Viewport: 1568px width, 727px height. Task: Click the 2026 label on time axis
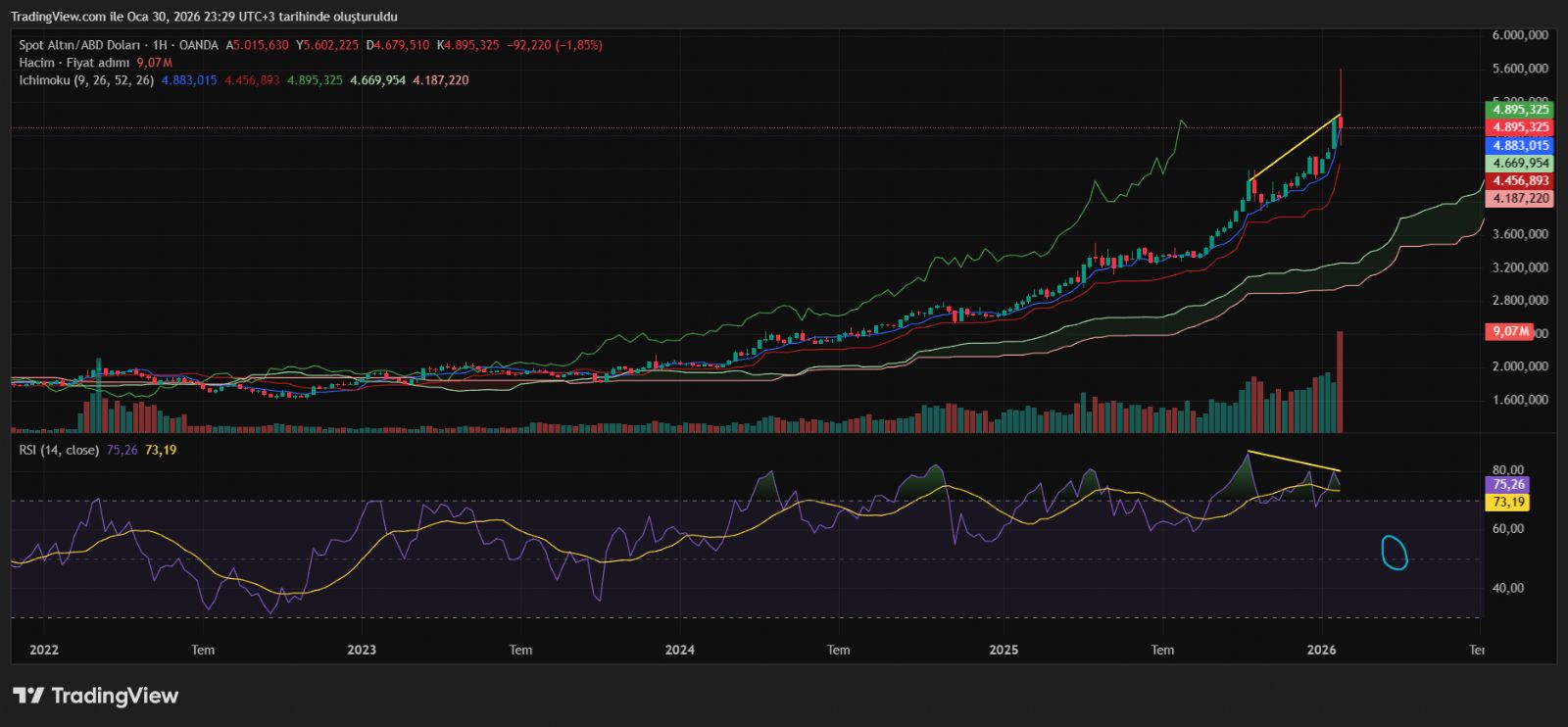pos(1321,650)
